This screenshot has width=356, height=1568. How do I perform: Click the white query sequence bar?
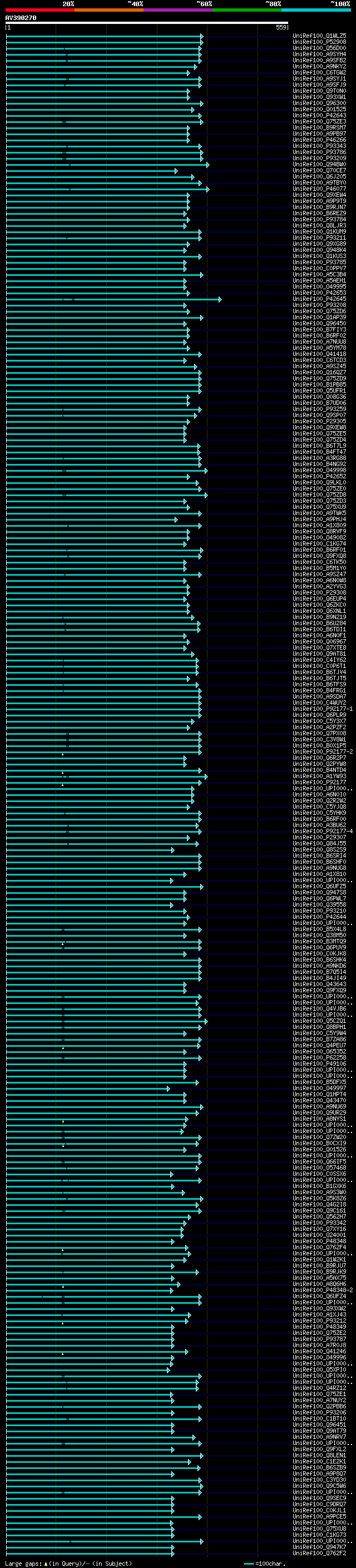tap(147, 23)
